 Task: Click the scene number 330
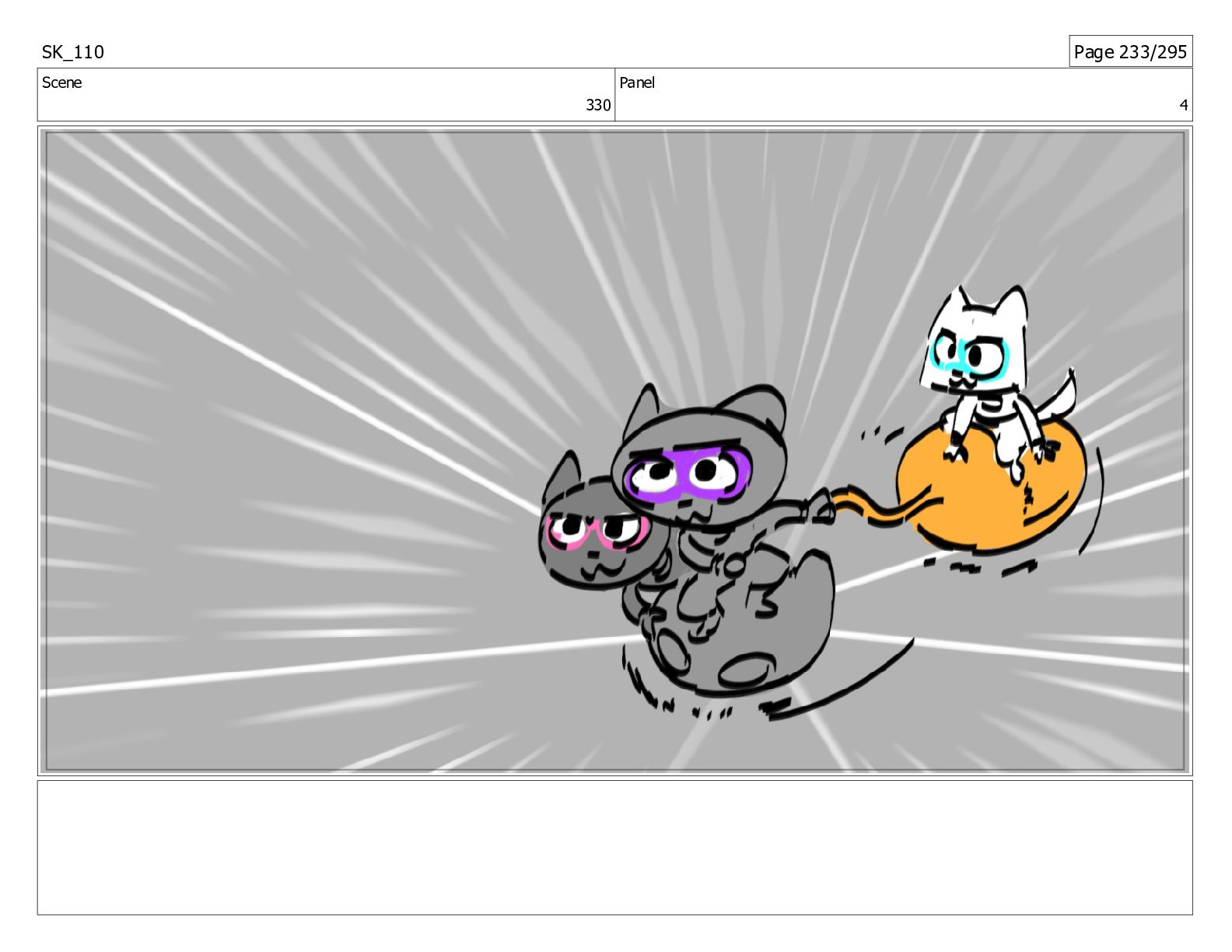click(x=598, y=105)
